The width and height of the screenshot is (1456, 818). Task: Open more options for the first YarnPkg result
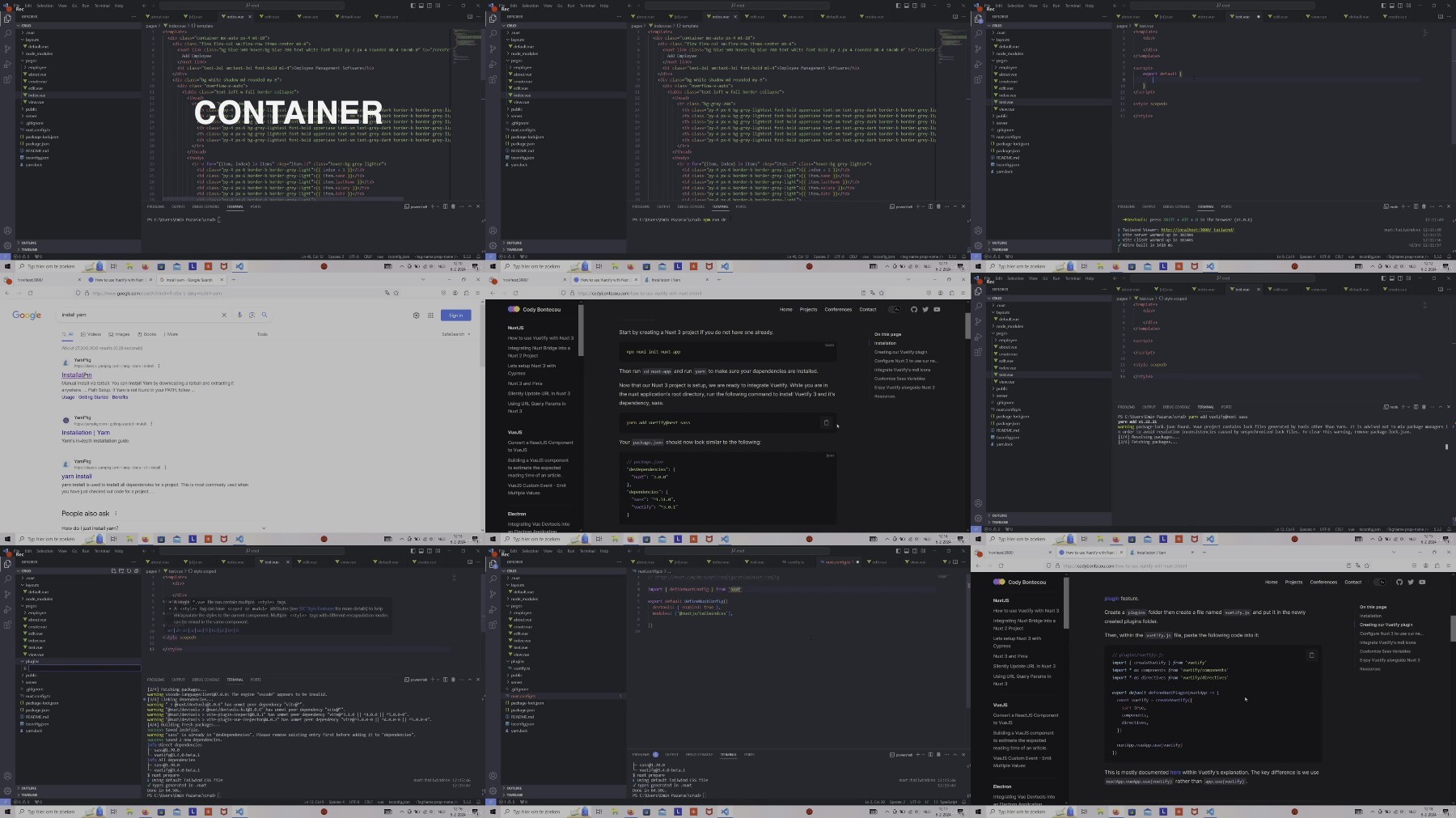[x=159, y=366]
